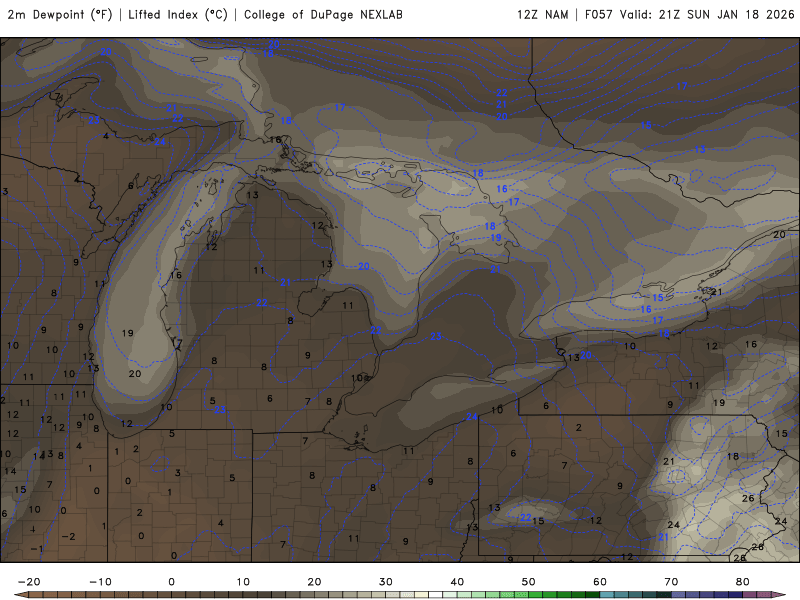The height and width of the screenshot is (600, 800).
Task: Click the "-10" color scale label
Action: point(100,582)
